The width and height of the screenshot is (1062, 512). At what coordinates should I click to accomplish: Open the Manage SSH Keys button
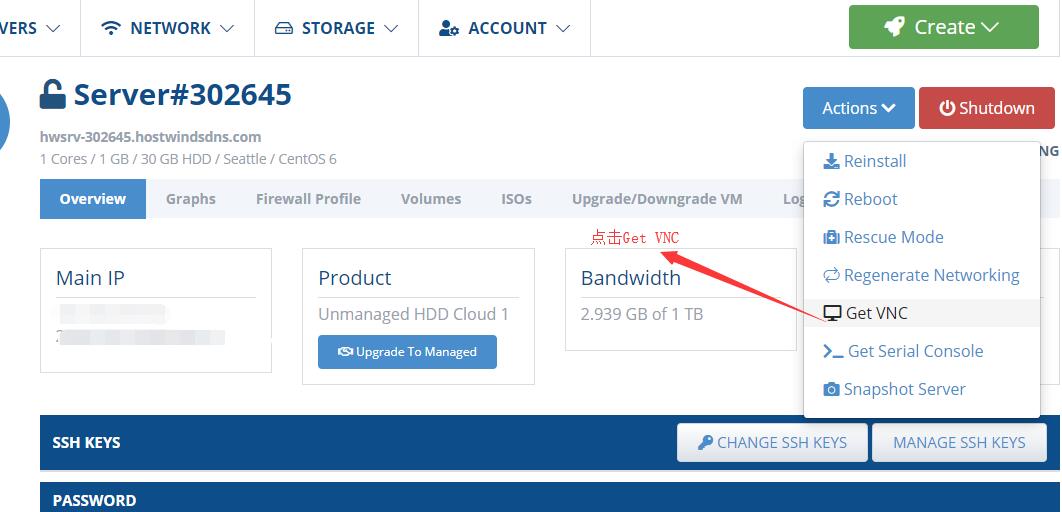point(959,442)
